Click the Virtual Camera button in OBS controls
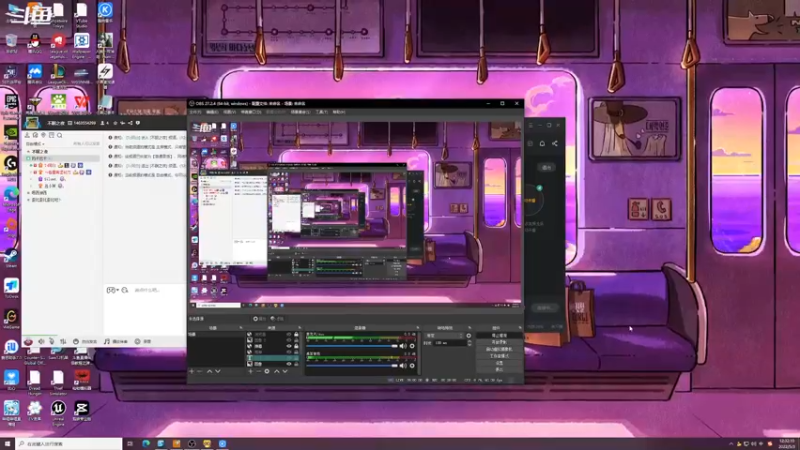Screen dimensions: 800x450 499,349
